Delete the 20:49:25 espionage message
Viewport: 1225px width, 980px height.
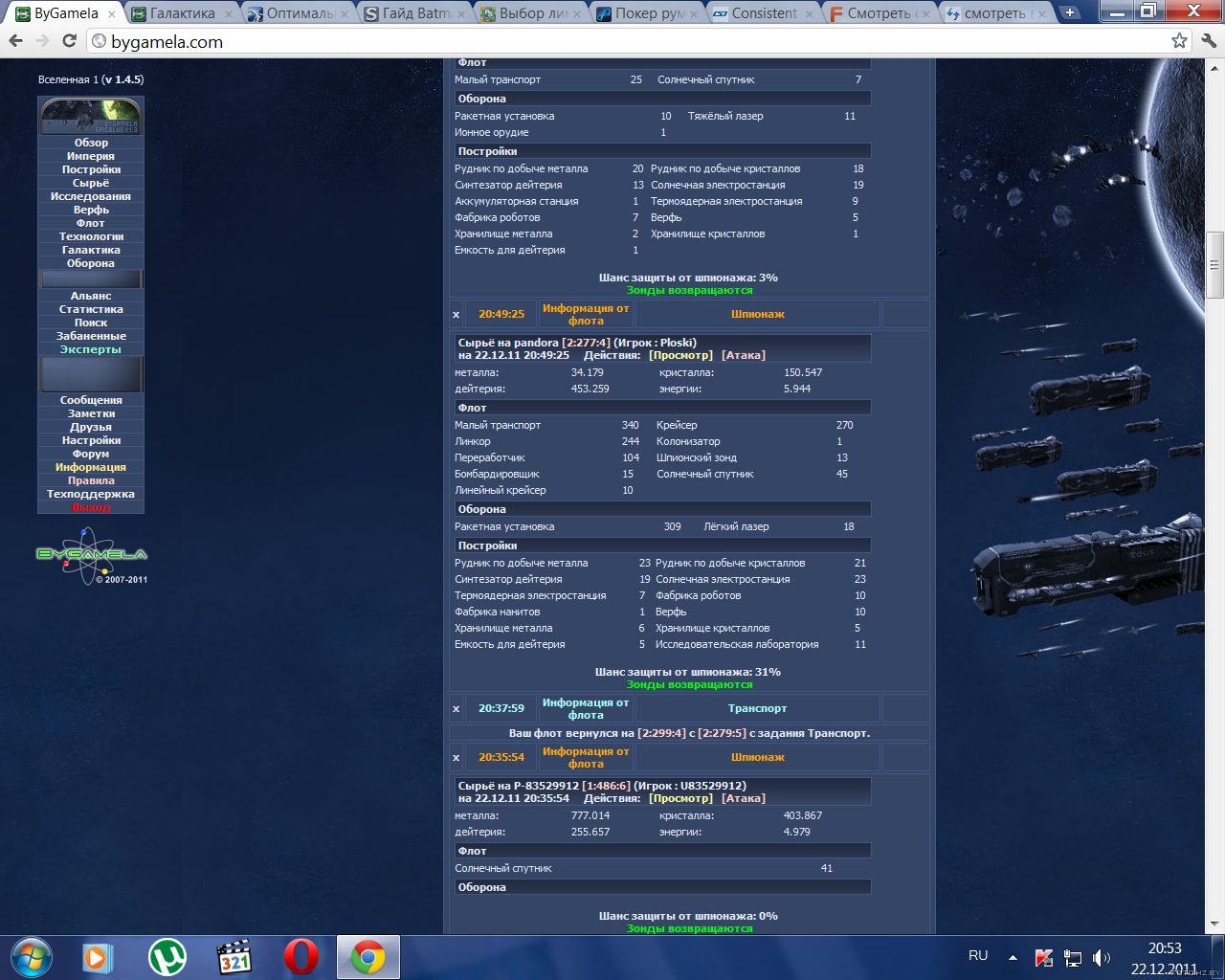[456, 314]
